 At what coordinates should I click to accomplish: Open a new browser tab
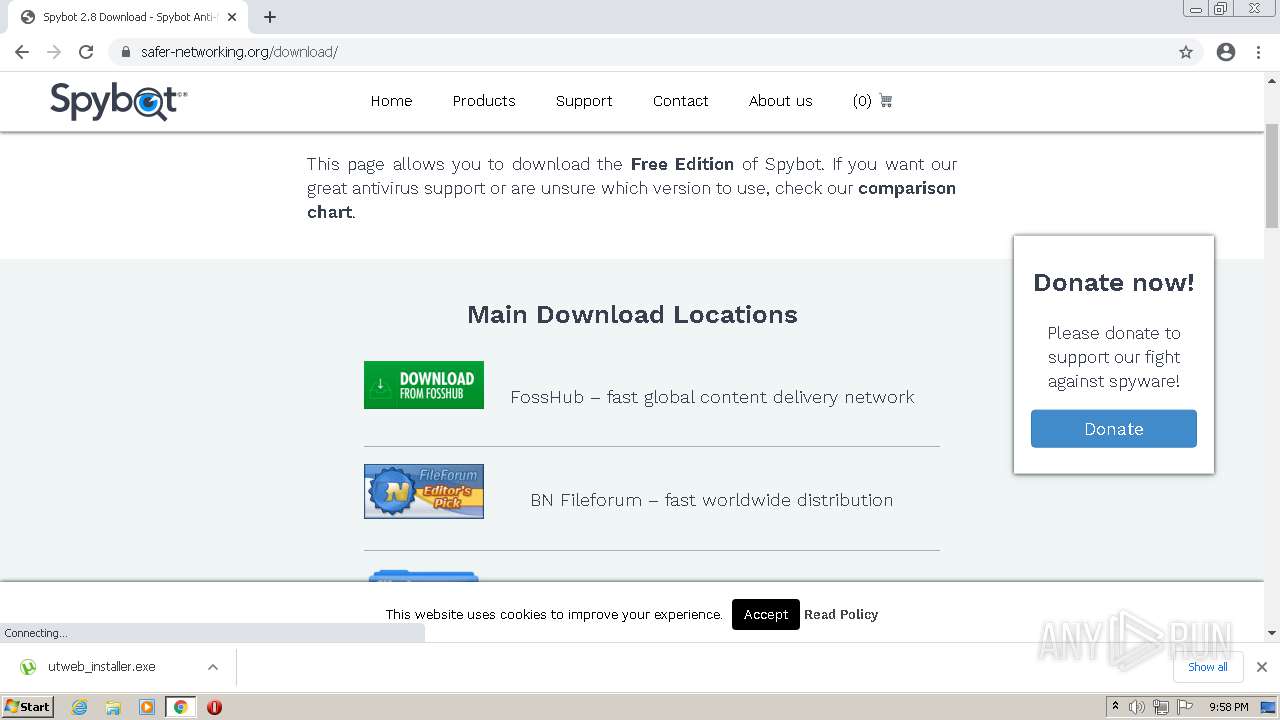pos(270,17)
